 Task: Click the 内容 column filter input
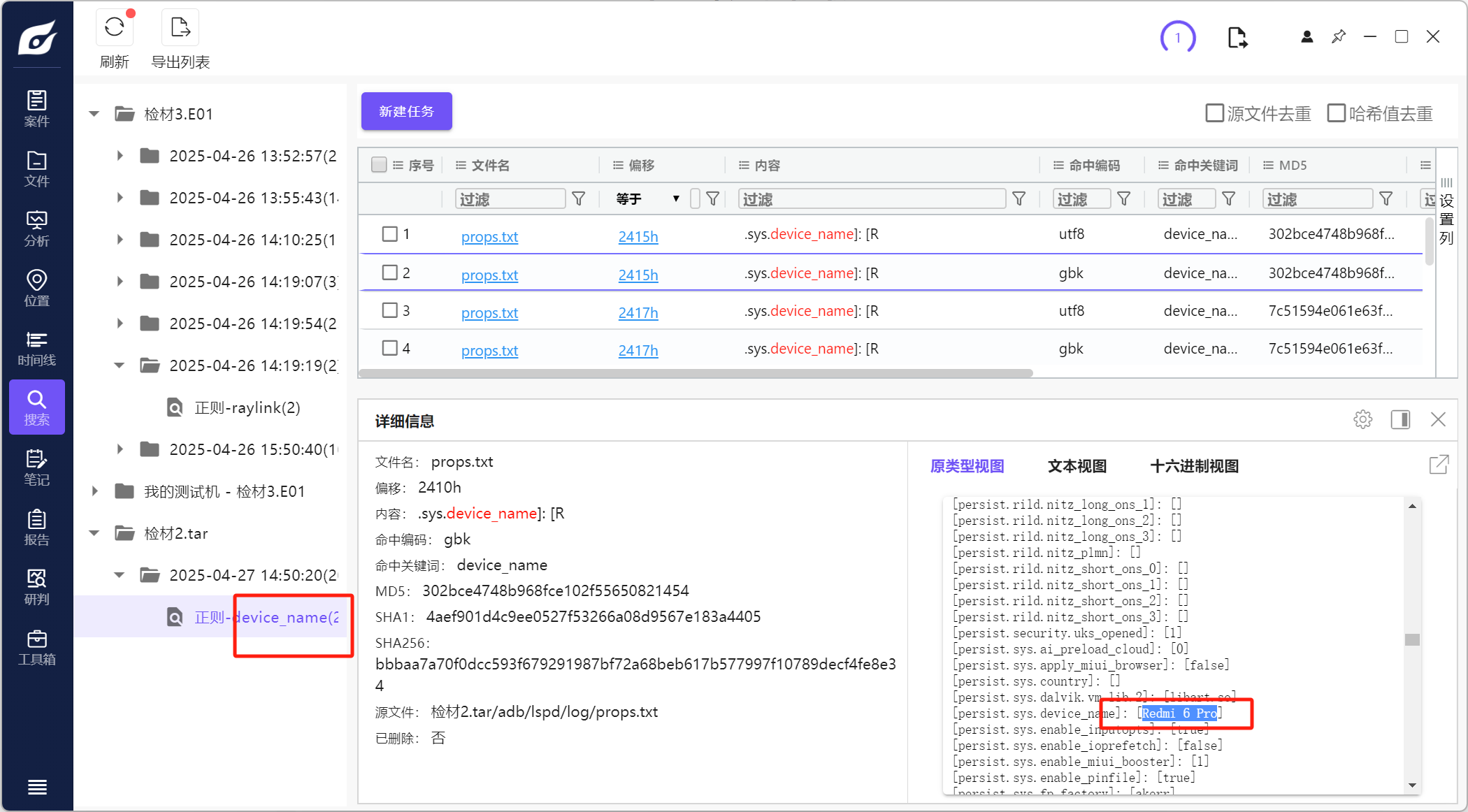[872, 199]
